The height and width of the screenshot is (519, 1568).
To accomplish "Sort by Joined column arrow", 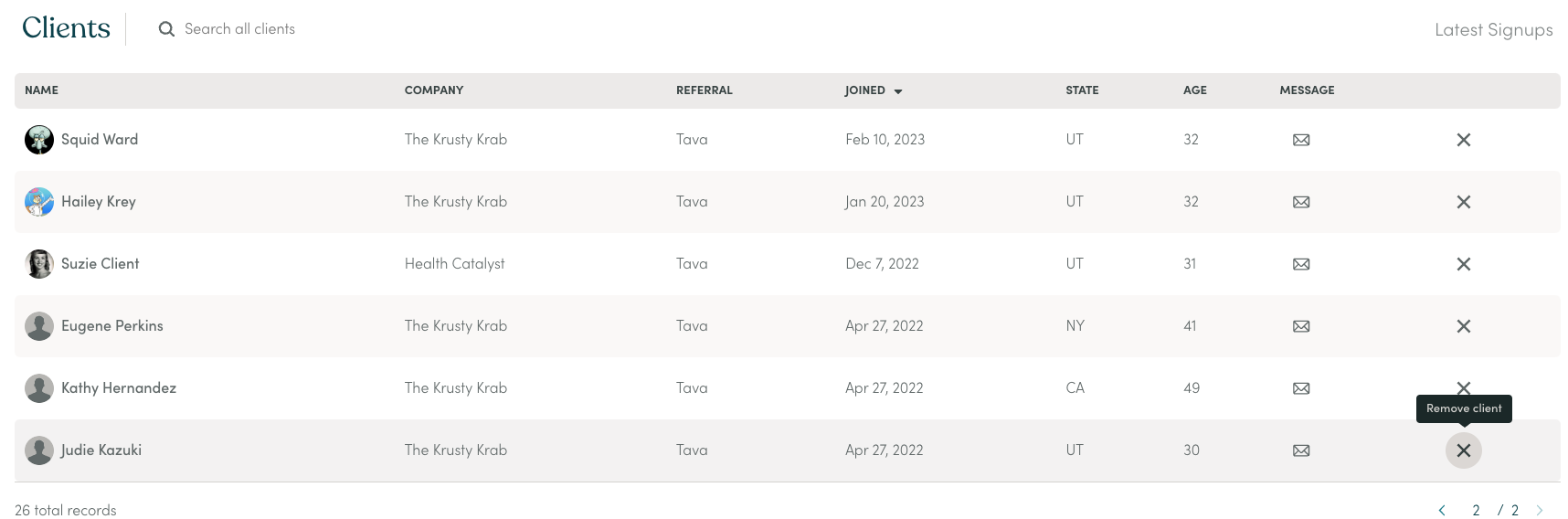I will [898, 91].
